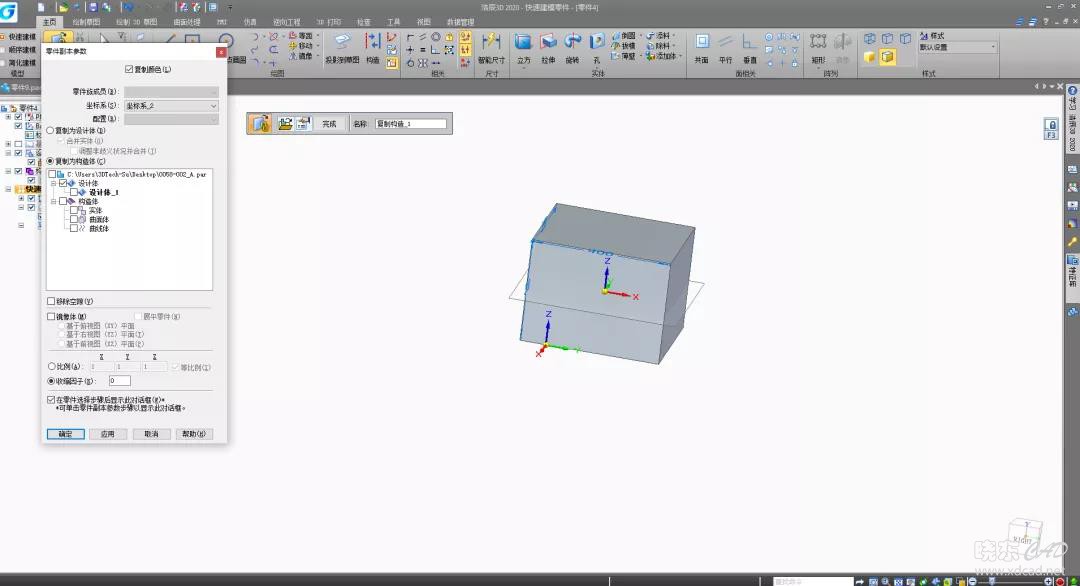
Task: Click the 确定 button in dialog
Action: [x=65, y=434]
